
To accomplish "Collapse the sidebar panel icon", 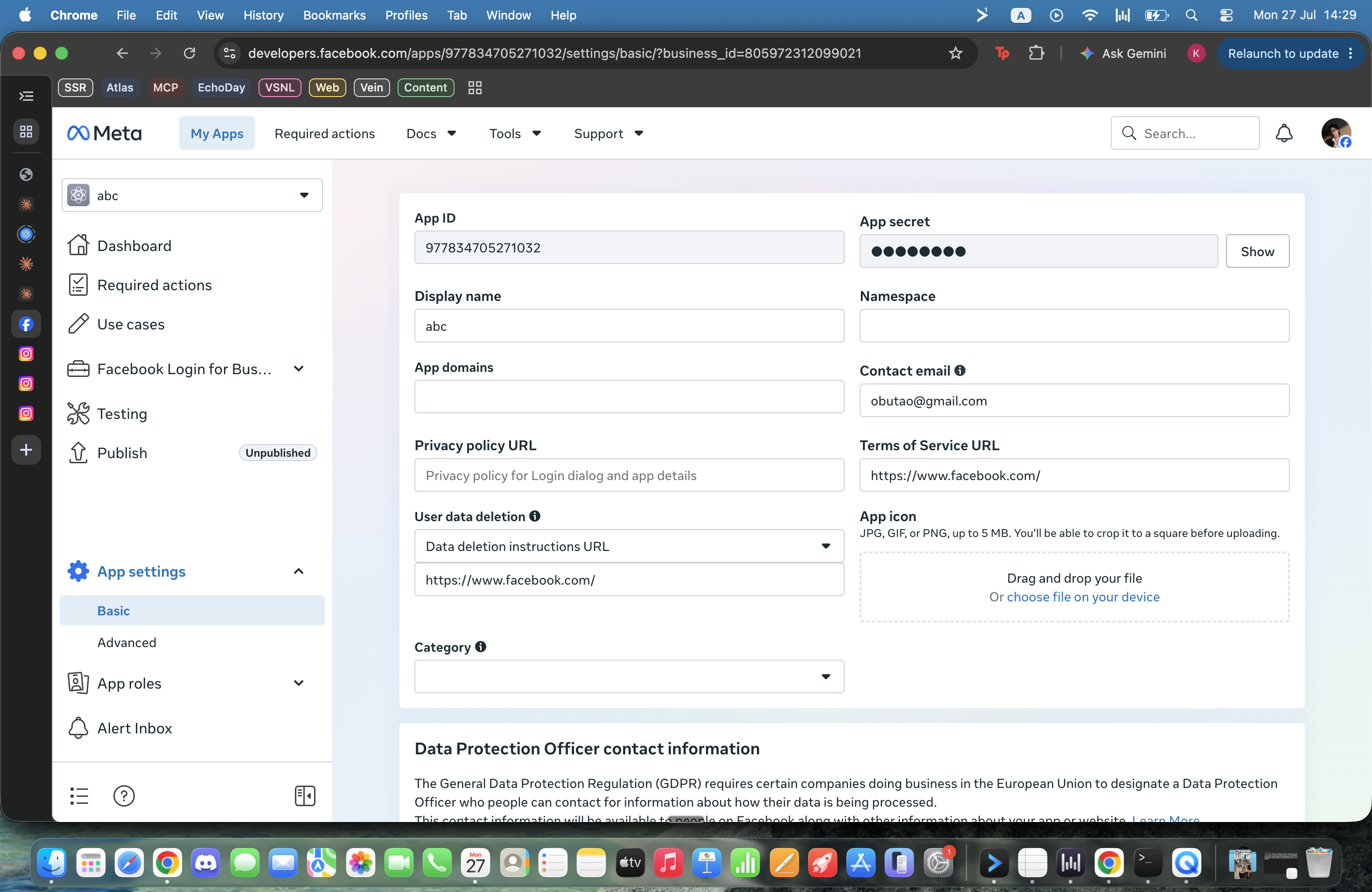I will coord(305,796).
